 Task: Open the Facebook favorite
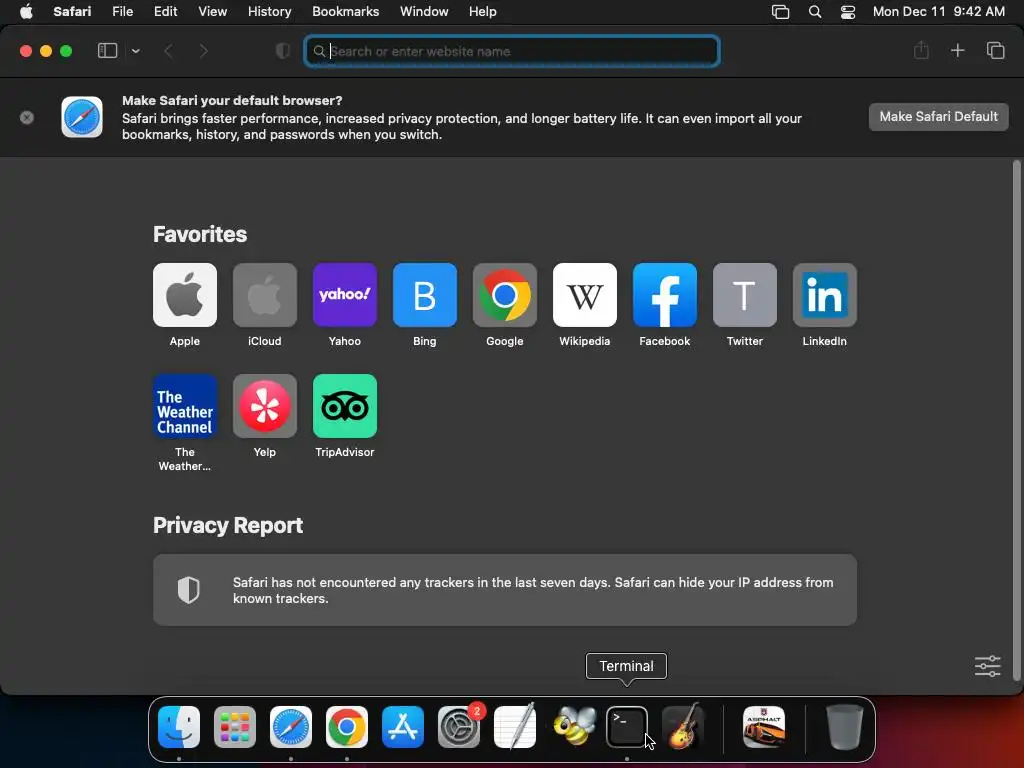click(x=665, y=295)
